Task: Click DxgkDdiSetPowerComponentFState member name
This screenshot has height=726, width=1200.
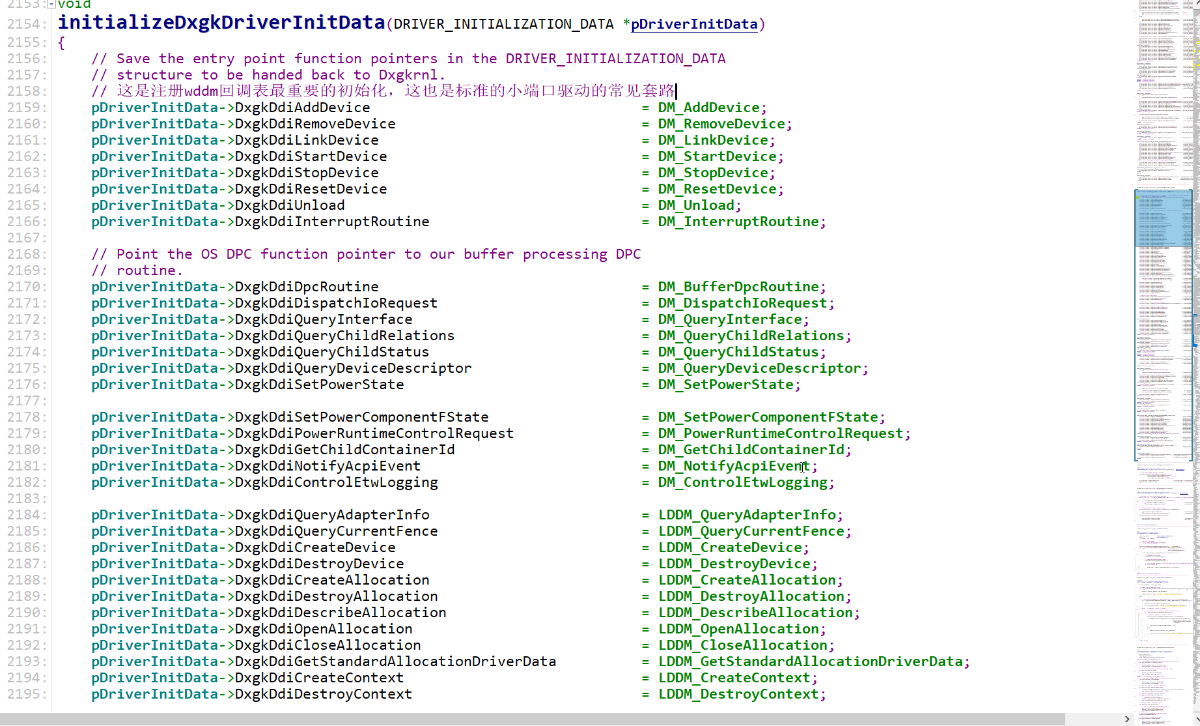Action: click(361, 417)
